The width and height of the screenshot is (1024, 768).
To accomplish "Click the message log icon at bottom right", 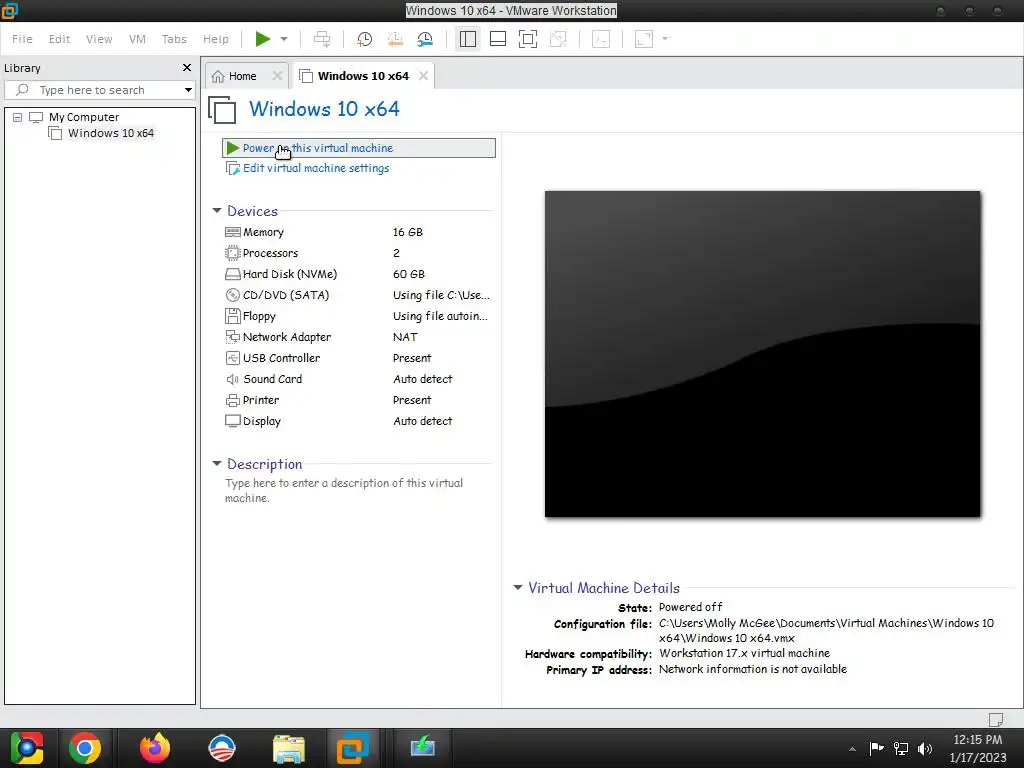I will click(x=996, y=719).
